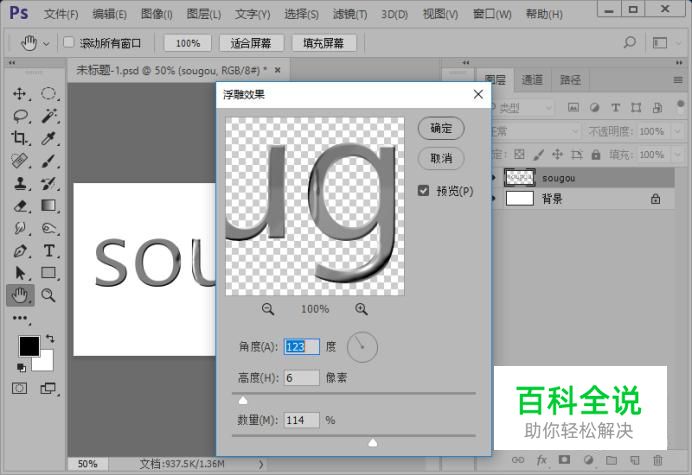The height and width of the screenshot is (475, 692).
Task: Open layer fill dropdown arrow
Action: coord(677,155)
